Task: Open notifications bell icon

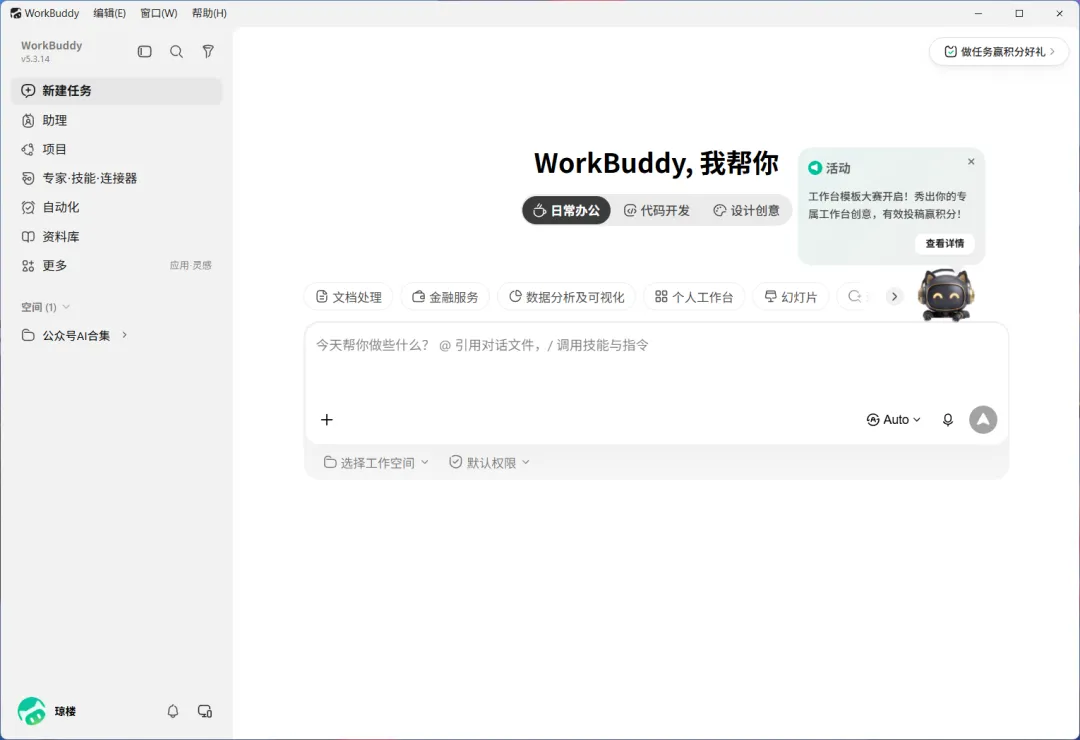Action: click(173, 711)
